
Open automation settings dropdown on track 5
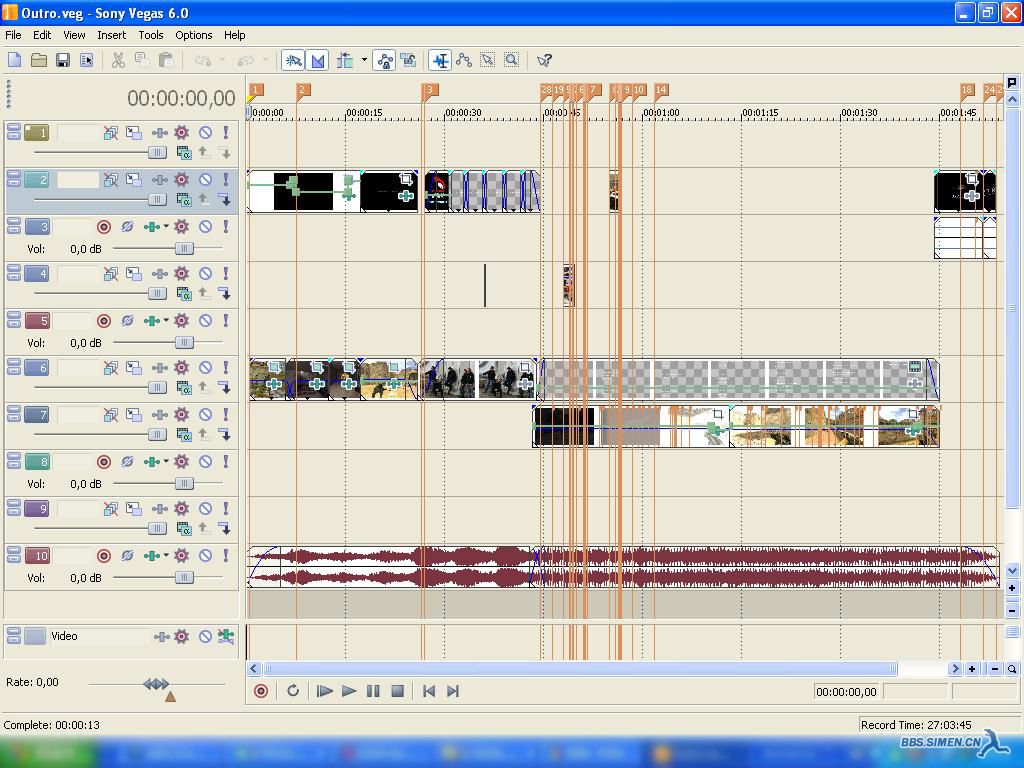[x=167, y=321]
